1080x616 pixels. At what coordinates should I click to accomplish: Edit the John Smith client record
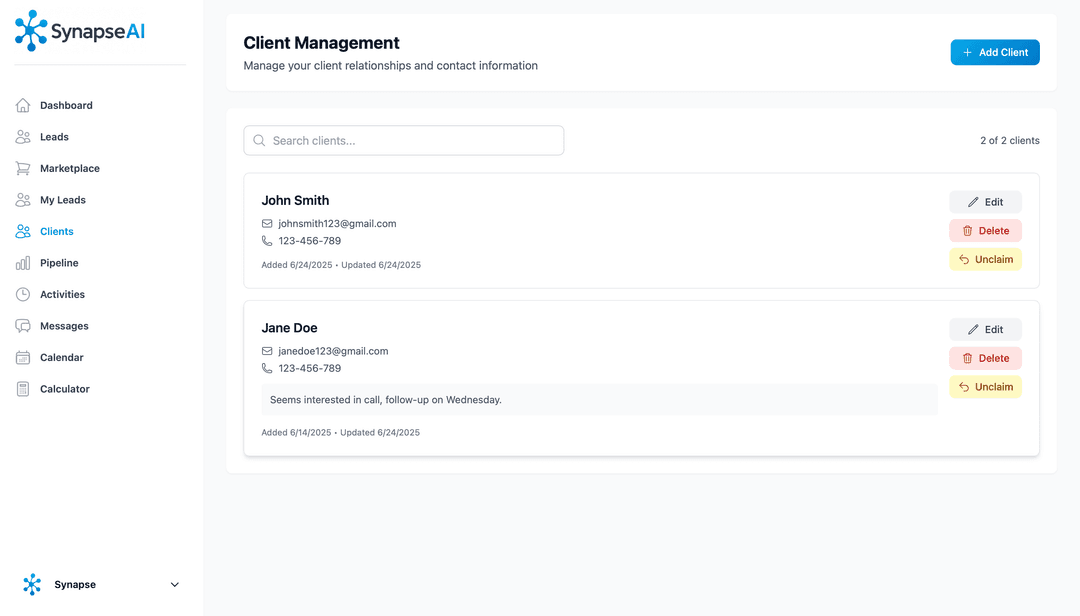tap(985, 201)
